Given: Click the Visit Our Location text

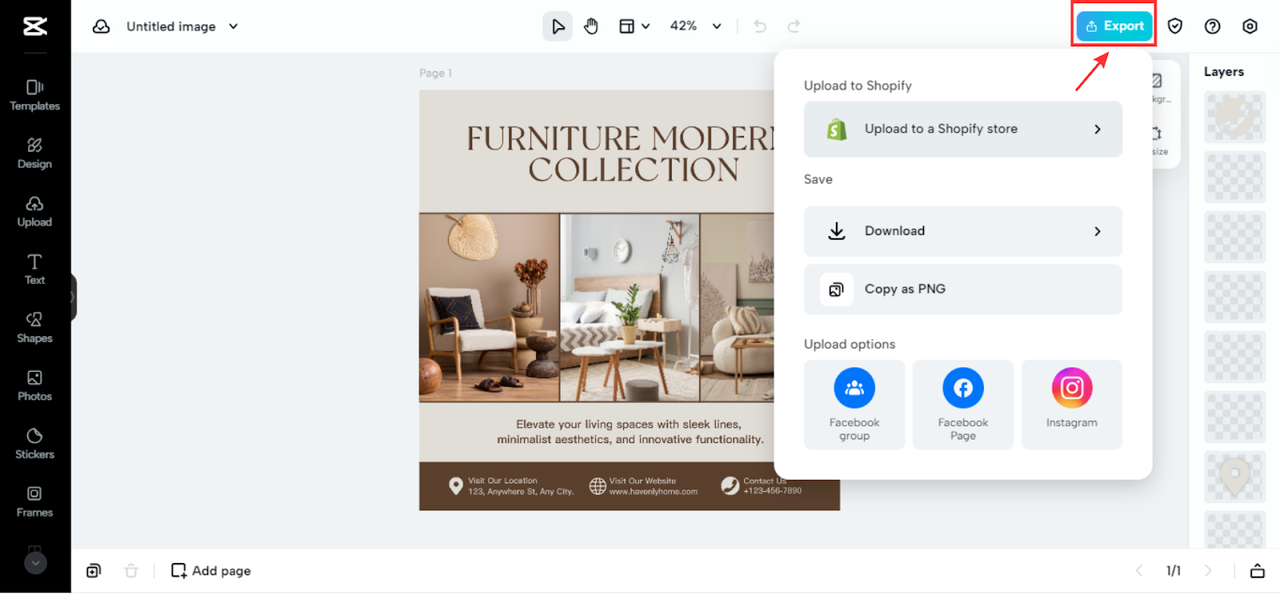Looking at the screenshot, I should pos(503,481).
